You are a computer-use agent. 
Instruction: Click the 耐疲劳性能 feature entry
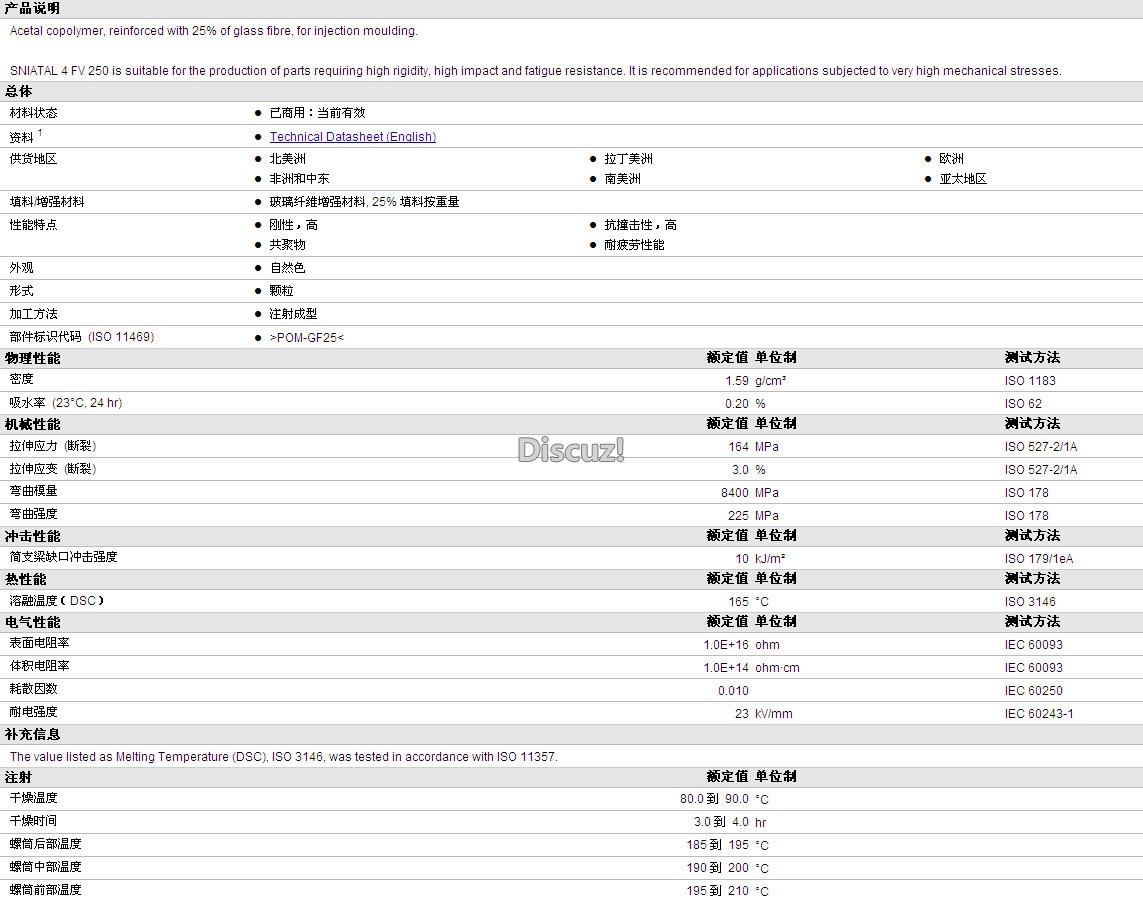click(634, 245)
